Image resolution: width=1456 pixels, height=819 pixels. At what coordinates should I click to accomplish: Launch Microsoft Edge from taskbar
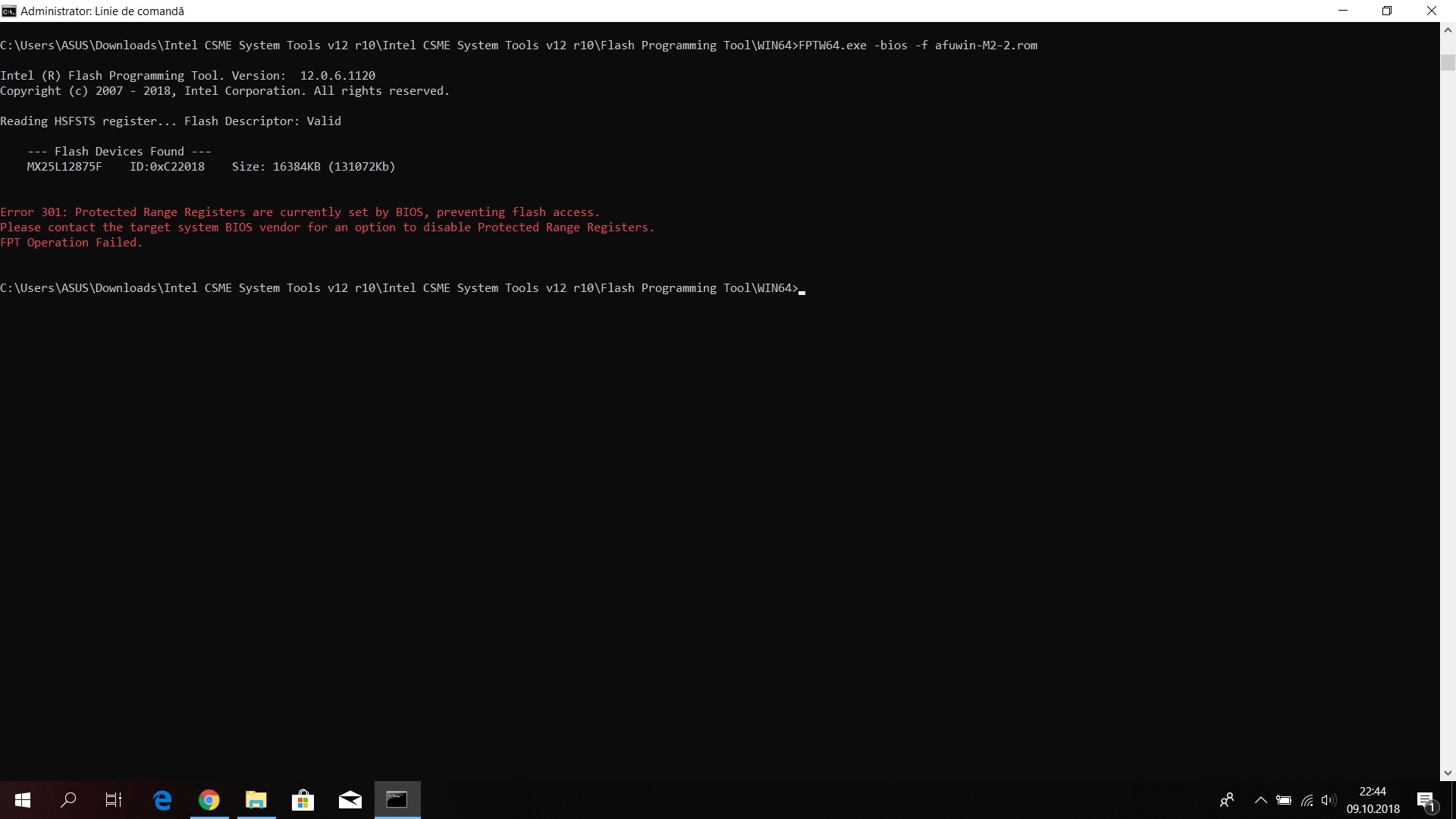(162, 799)
